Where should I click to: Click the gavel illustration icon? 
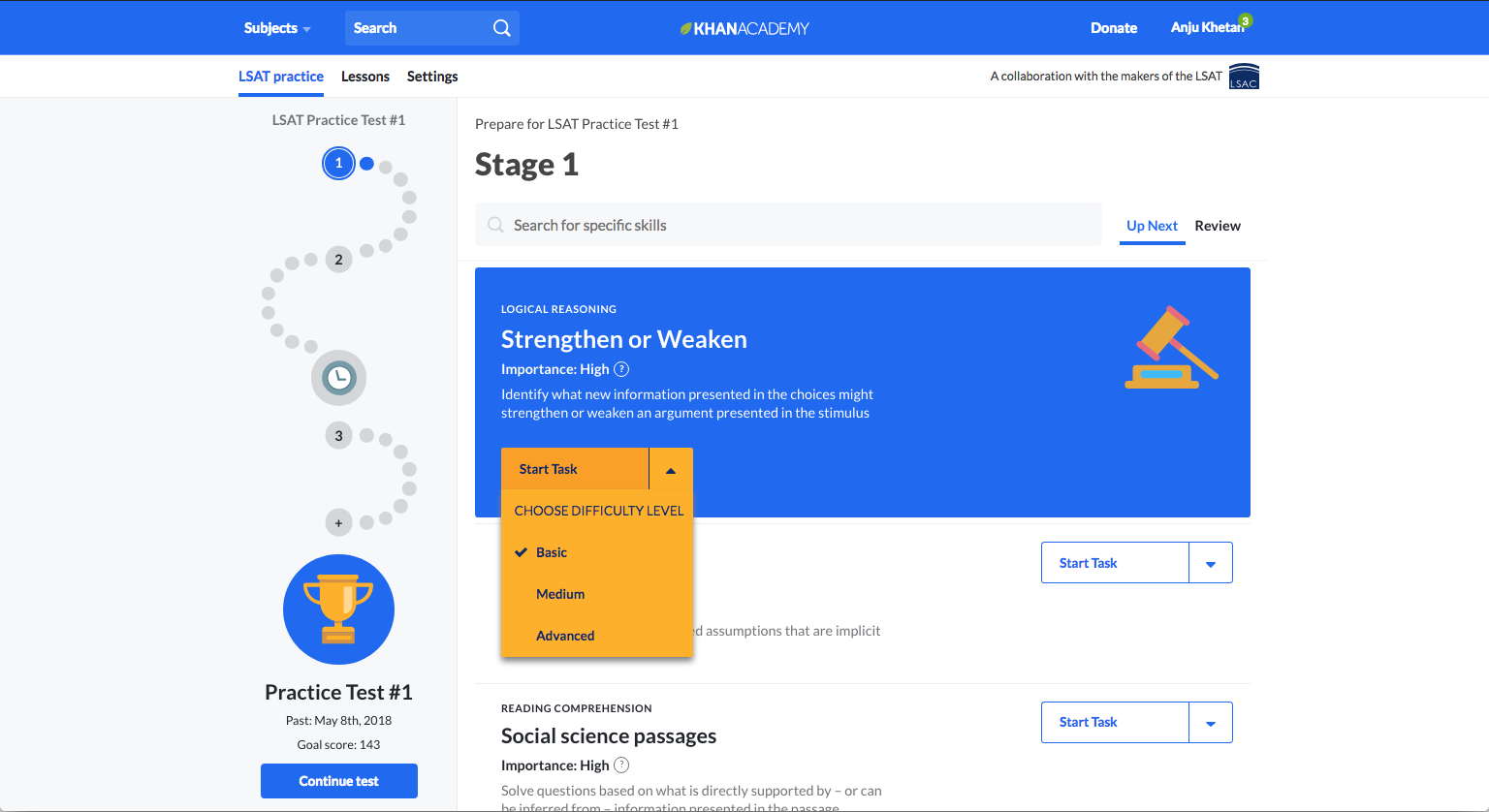(1171, 348)
